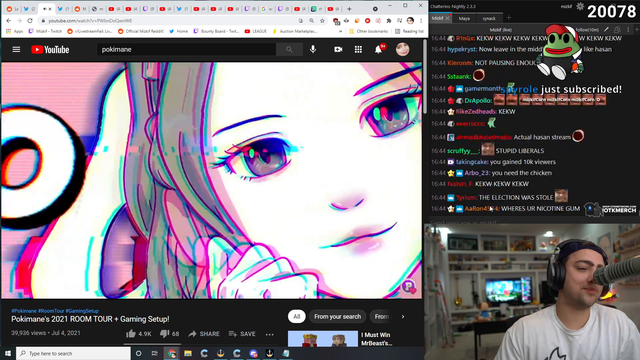Switch to Chrome on the taskbar
The image size is (640, 360).
coord(172,353)
